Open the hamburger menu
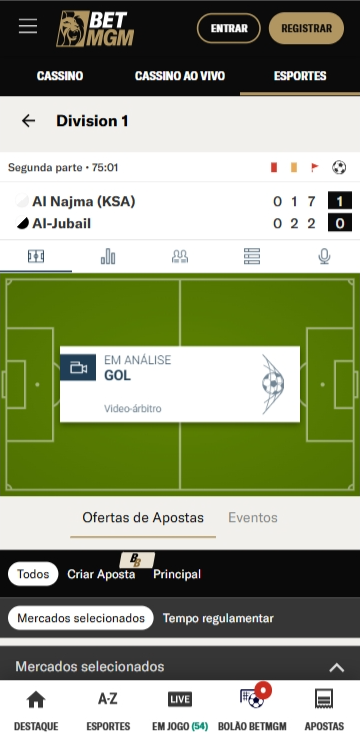This screenshot has width=360, height=740. 28,26
